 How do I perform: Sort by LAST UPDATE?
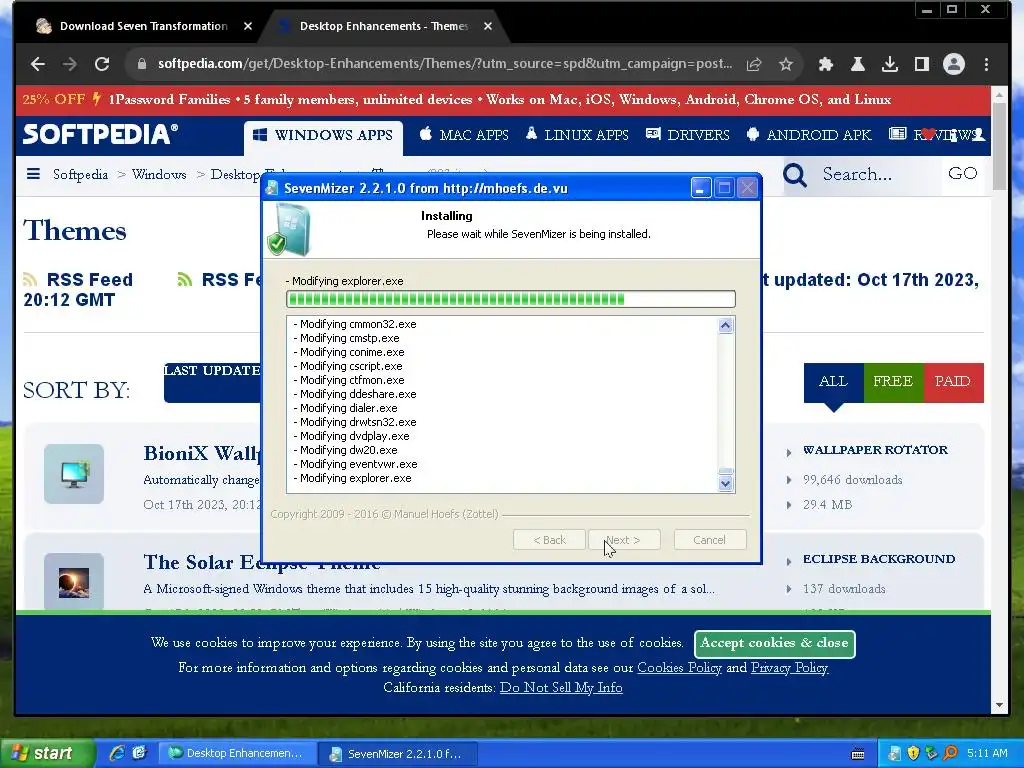pos(212,381)
